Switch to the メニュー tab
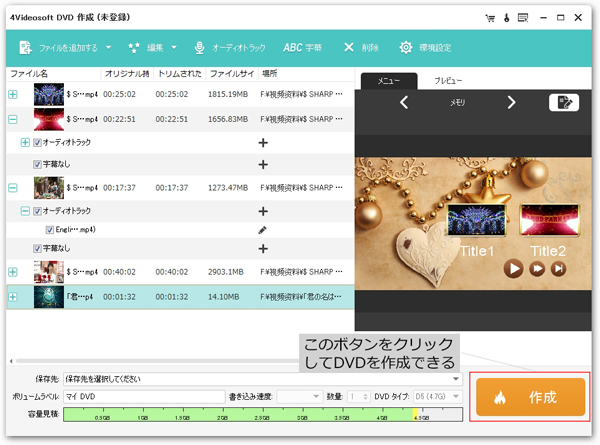Image resolution: width=600 pixels, height=445 pixels. point(389,81)
